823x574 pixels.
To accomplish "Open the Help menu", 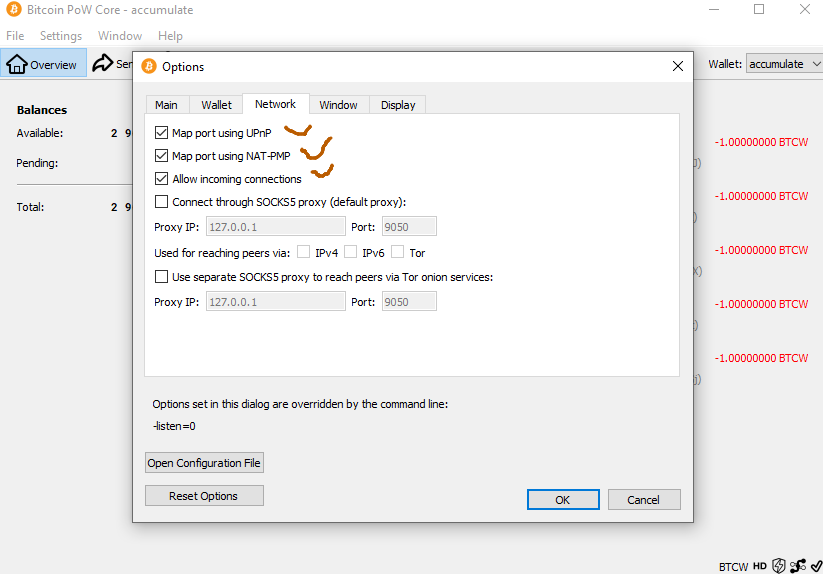I will [x=170, y=36].
